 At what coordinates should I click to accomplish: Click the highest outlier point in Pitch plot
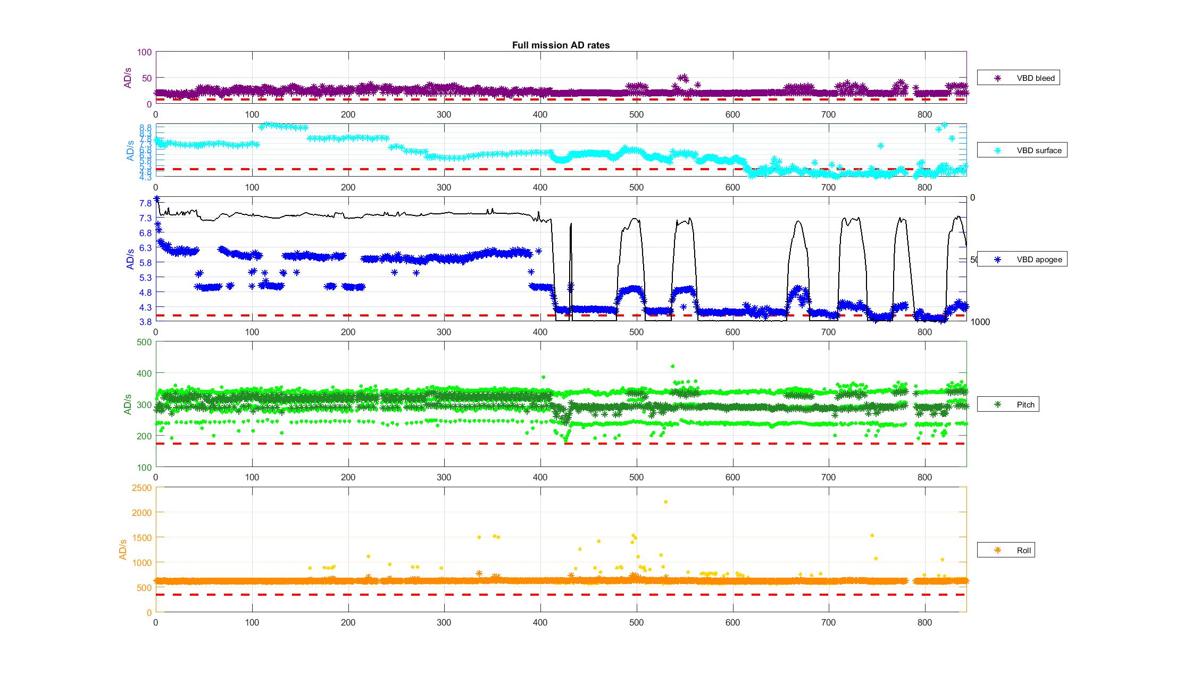672,366
